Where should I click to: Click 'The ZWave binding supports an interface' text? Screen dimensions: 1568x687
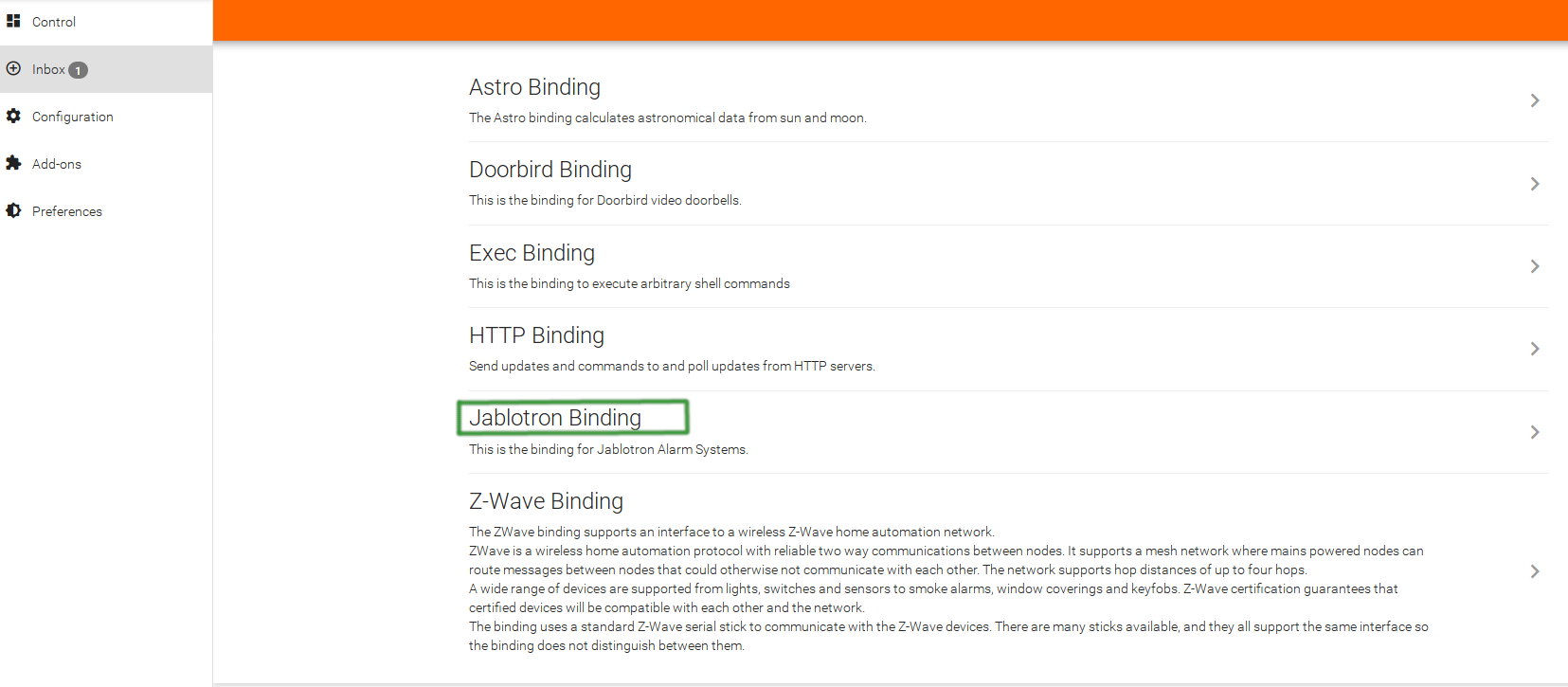tap(731, 532)
